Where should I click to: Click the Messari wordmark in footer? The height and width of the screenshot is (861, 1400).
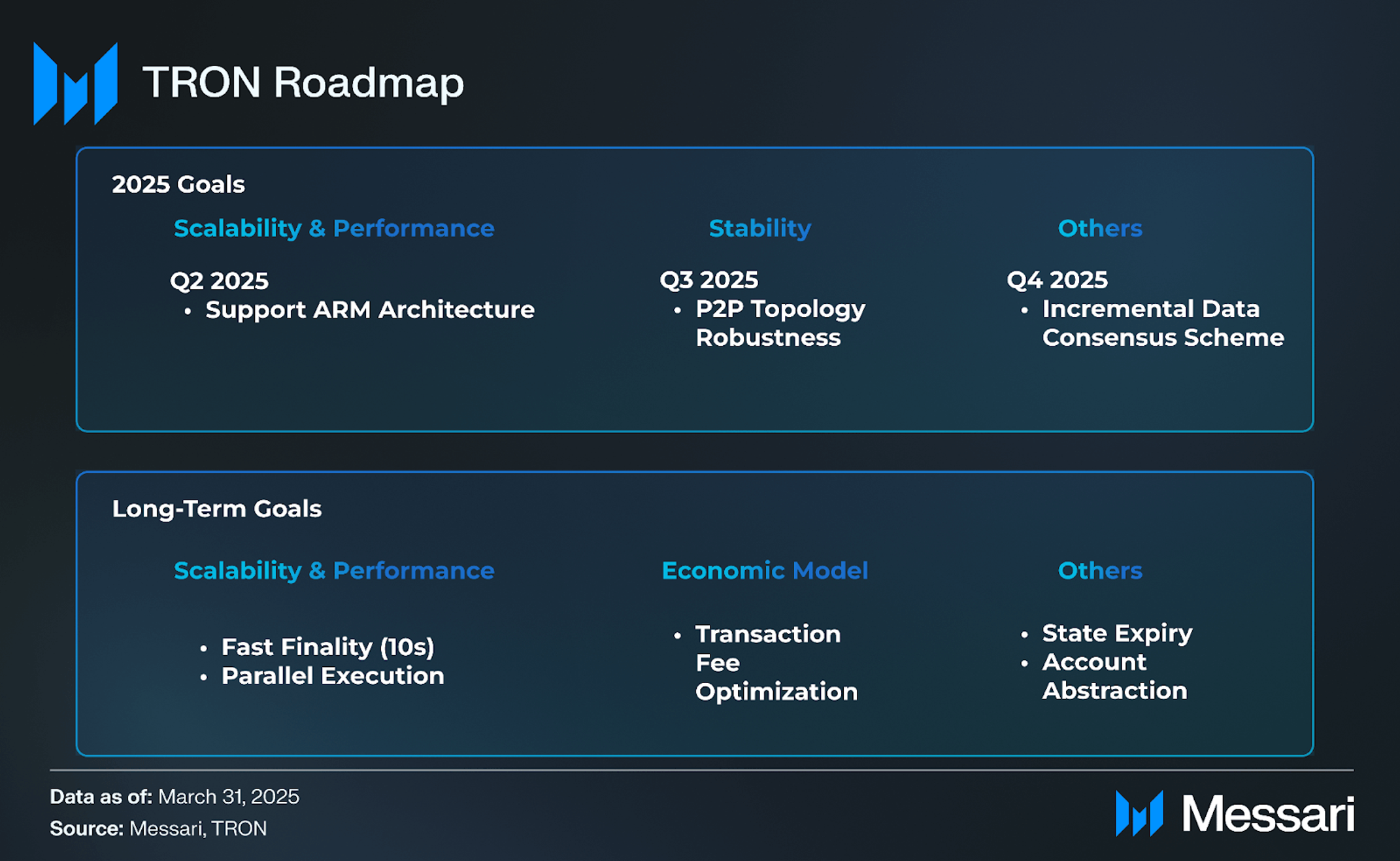click(1268, 814)
